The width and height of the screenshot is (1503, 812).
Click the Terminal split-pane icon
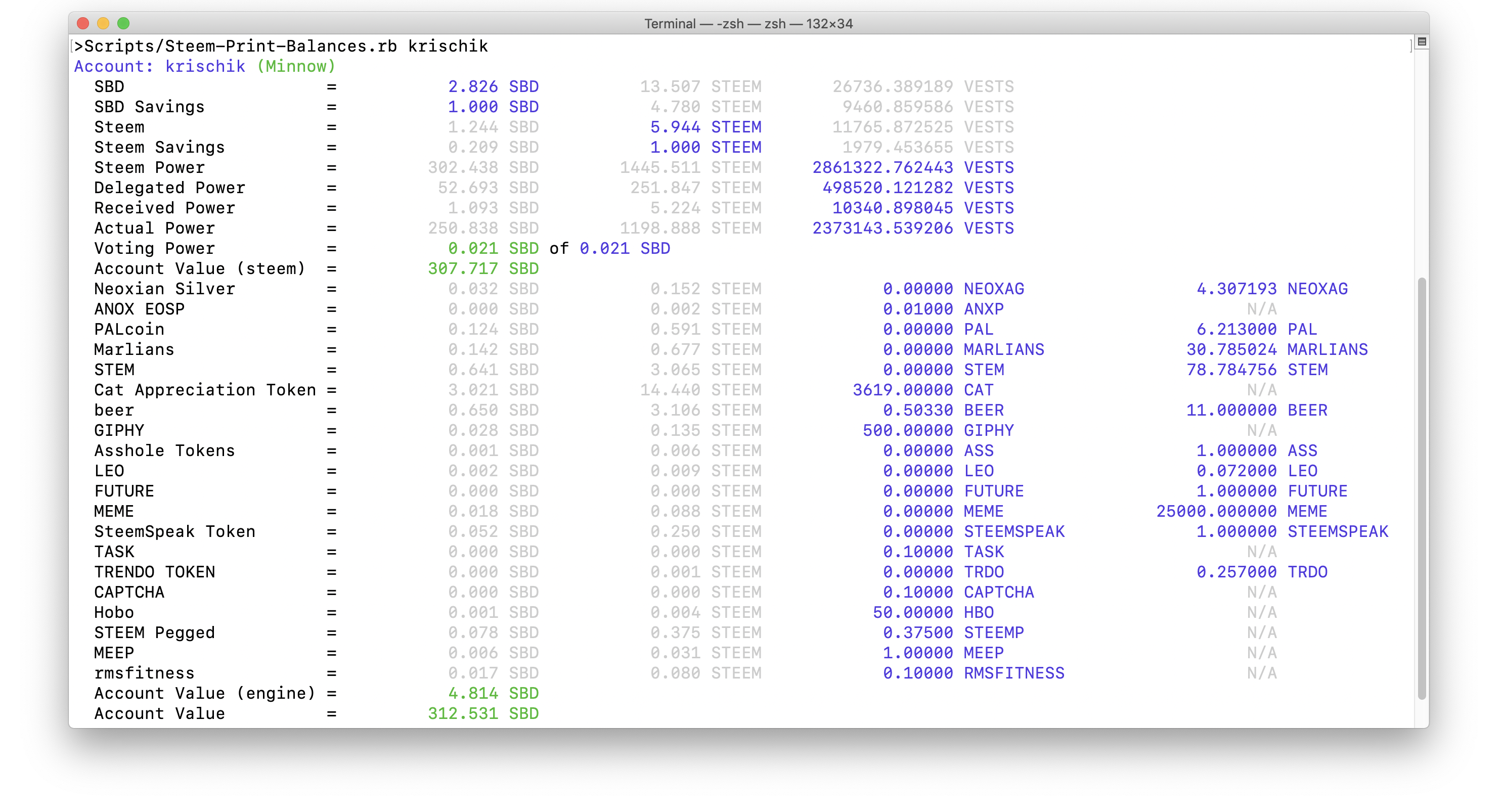(x=1421, y=42)
